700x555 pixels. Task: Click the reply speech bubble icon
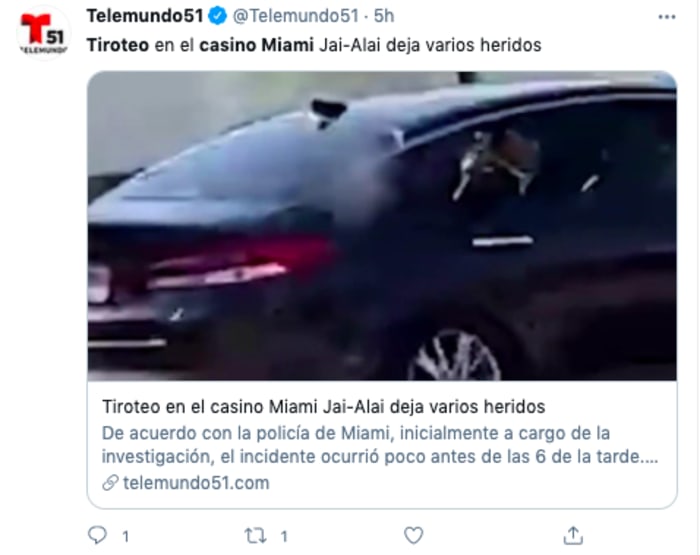[97, 535]
